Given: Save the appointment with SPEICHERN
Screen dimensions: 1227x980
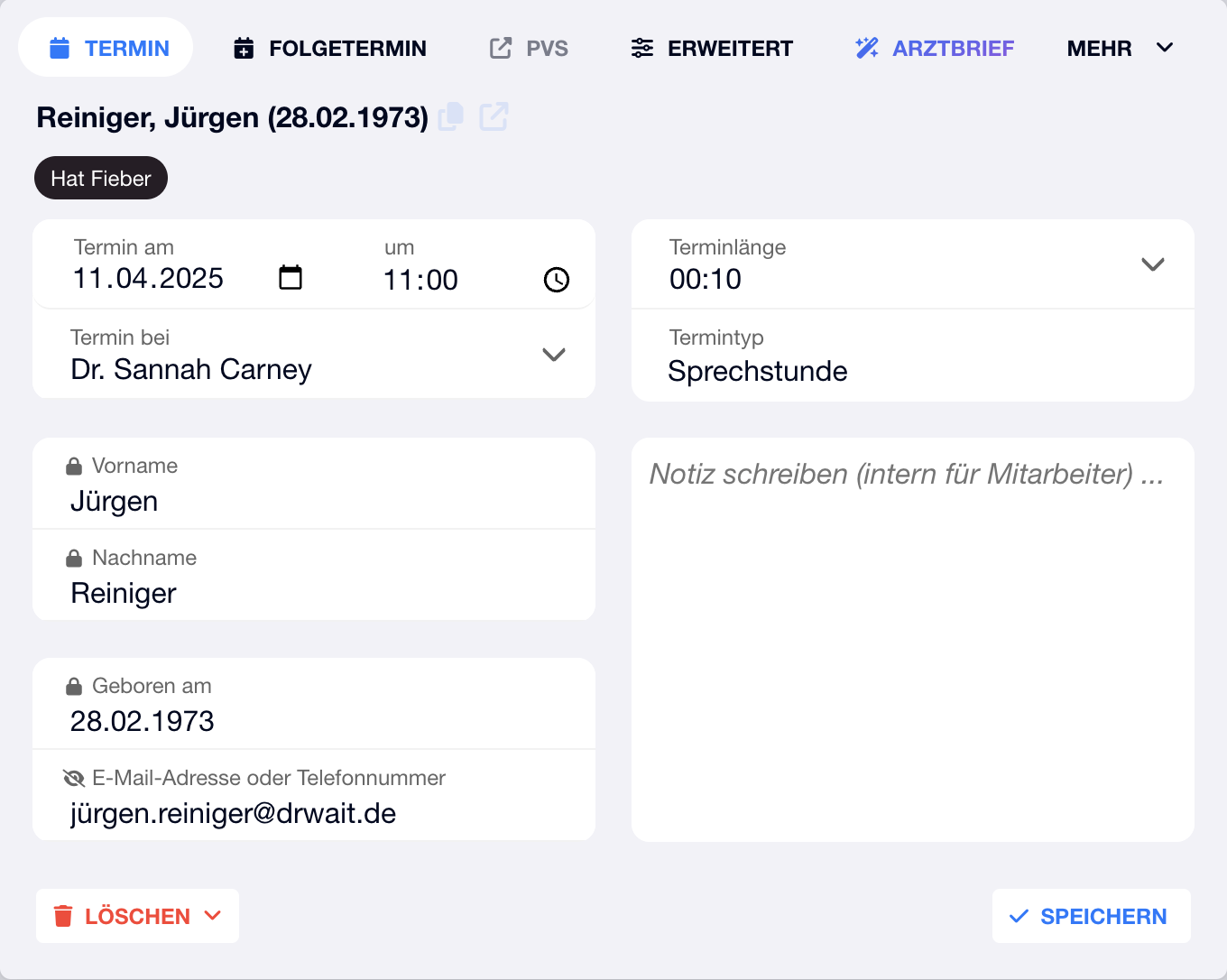Looking at the screenshot, I should pos(1091,916).
